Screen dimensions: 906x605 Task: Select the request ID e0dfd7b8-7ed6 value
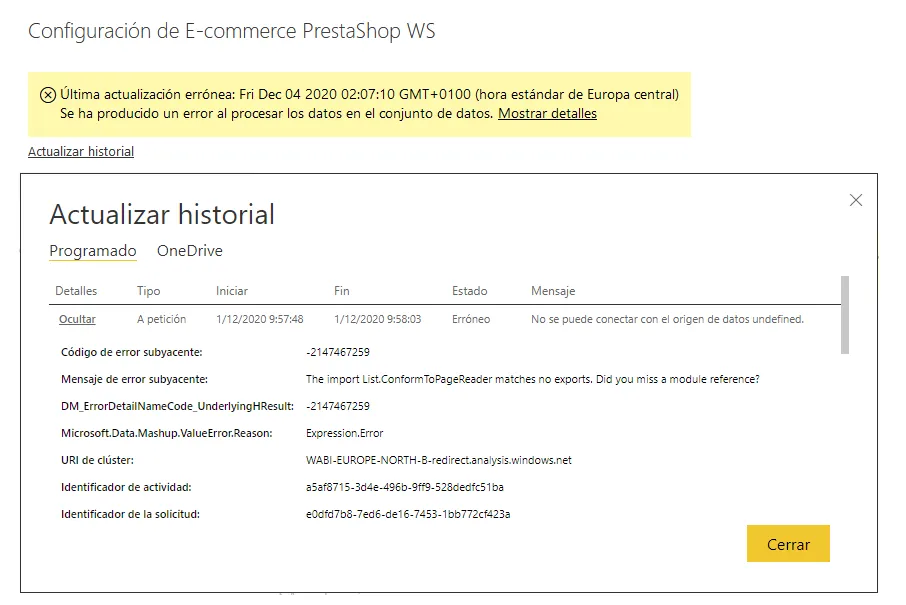pos(408,514)
